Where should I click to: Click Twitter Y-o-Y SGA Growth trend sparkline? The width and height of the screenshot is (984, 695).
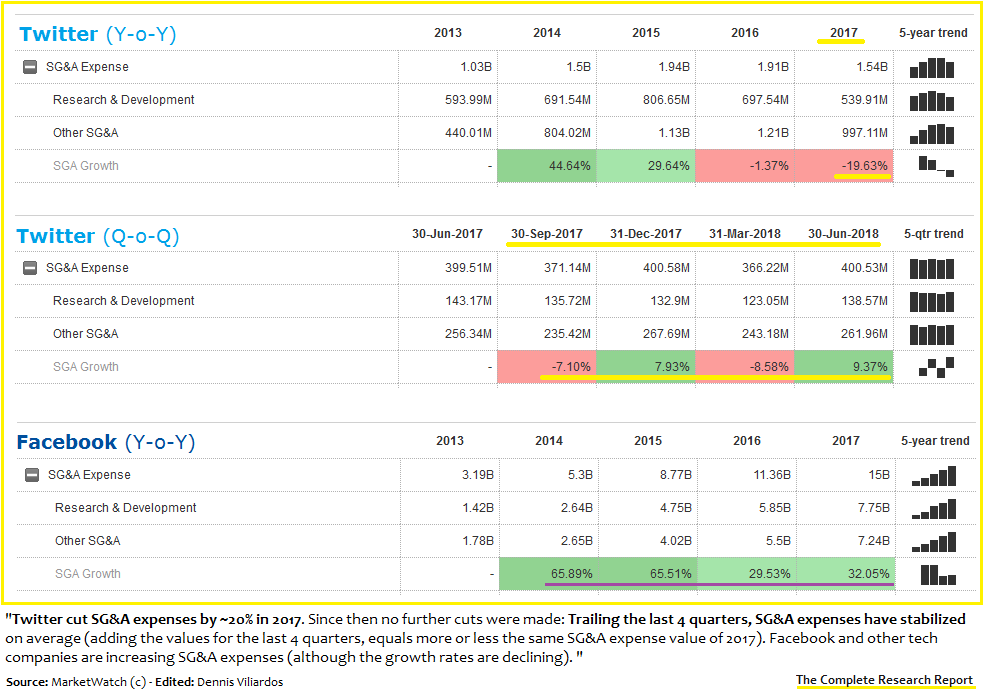click(936, 166)
